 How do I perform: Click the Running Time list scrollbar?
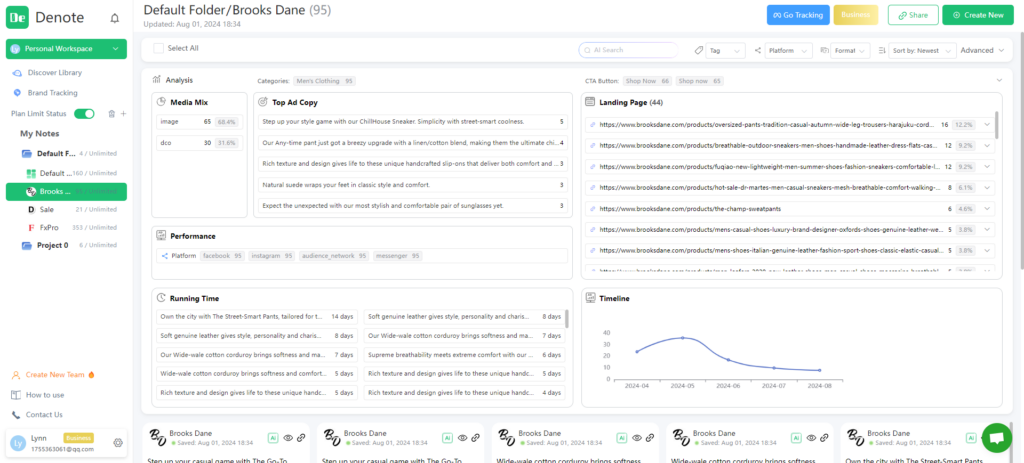pyautogui.click(x=566, y=318)
